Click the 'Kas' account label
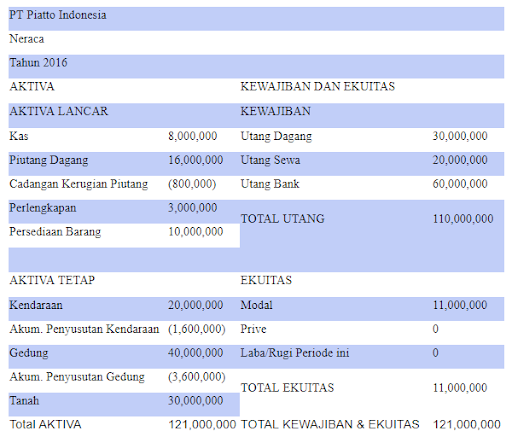The width and height of the screenshot is (512, 437). 19,136
